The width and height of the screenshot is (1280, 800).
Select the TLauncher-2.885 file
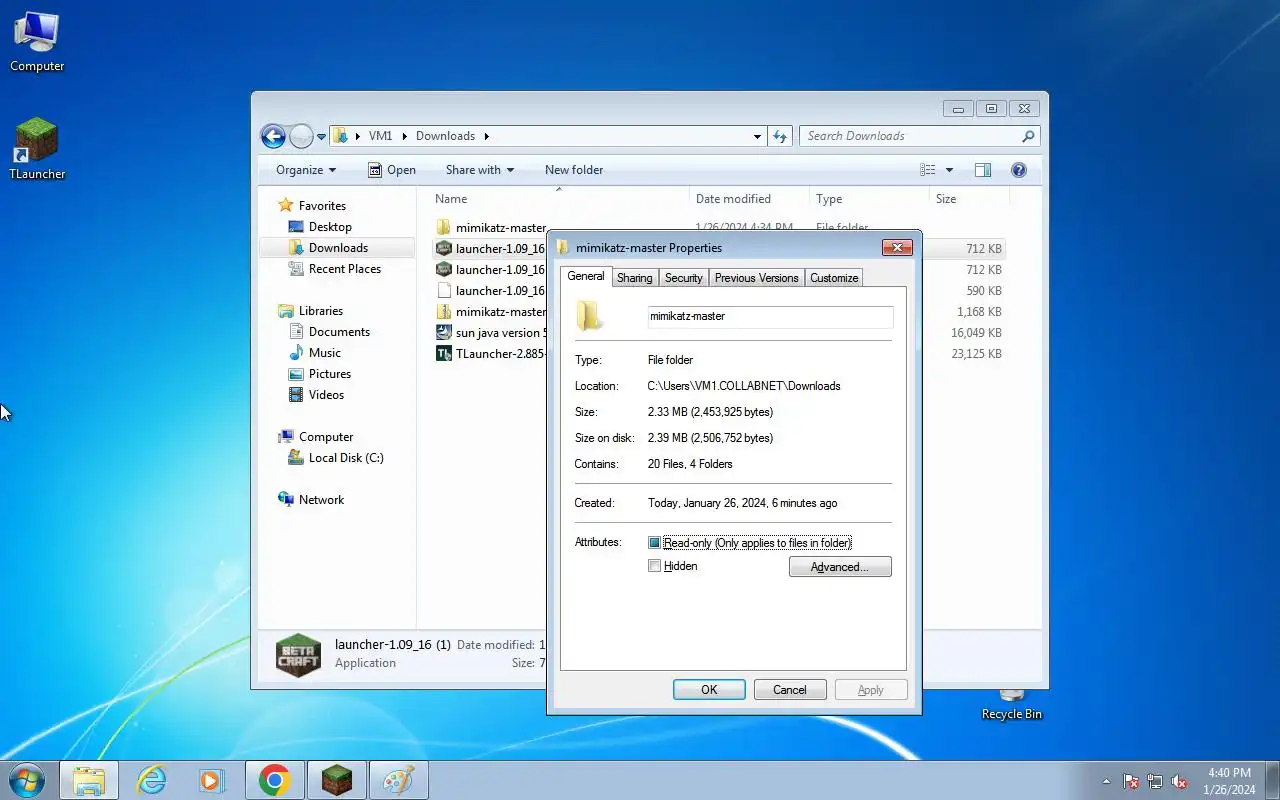click(x=491, y=354)
